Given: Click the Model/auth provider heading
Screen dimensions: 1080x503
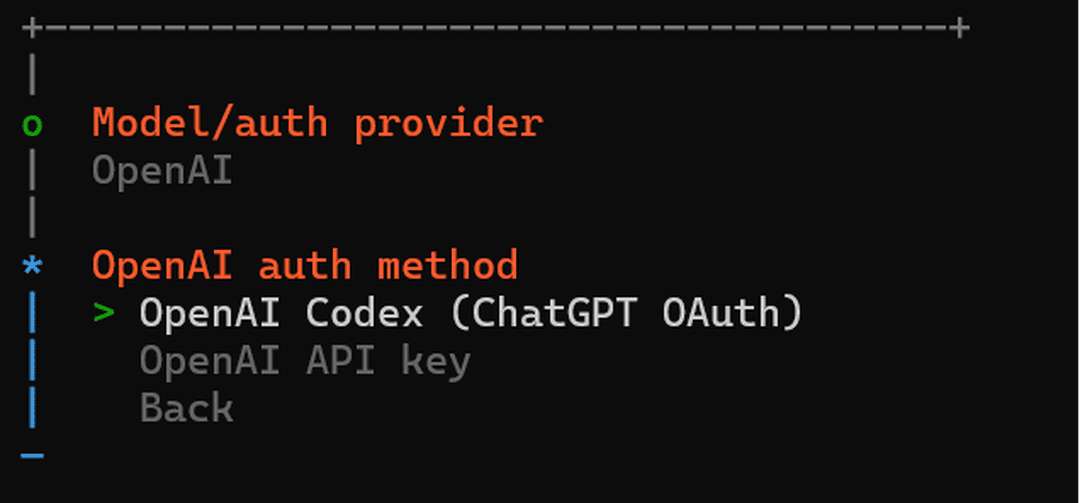Looking at the screenshot, I should [317, 123].
